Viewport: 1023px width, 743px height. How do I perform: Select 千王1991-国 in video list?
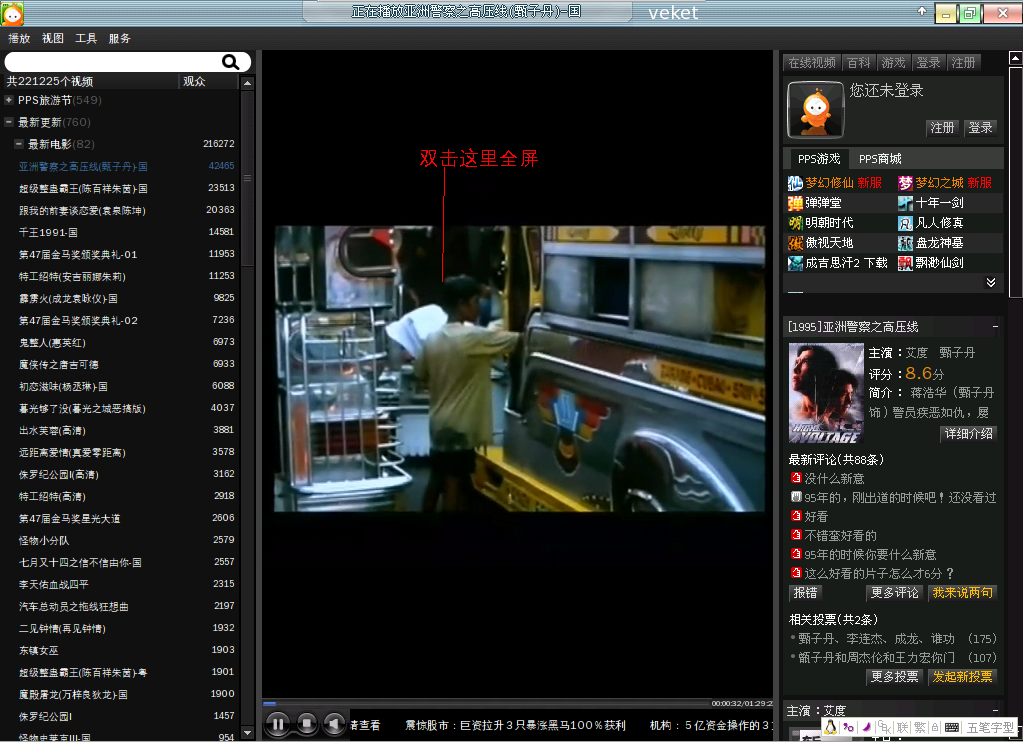click(49, 232)
